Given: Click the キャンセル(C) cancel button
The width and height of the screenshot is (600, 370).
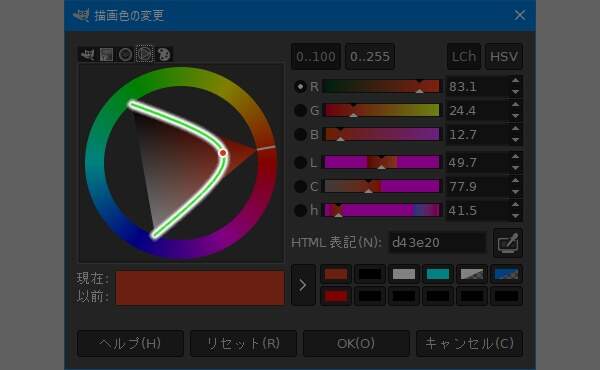Looking at the screenshot, I should 470,344.
